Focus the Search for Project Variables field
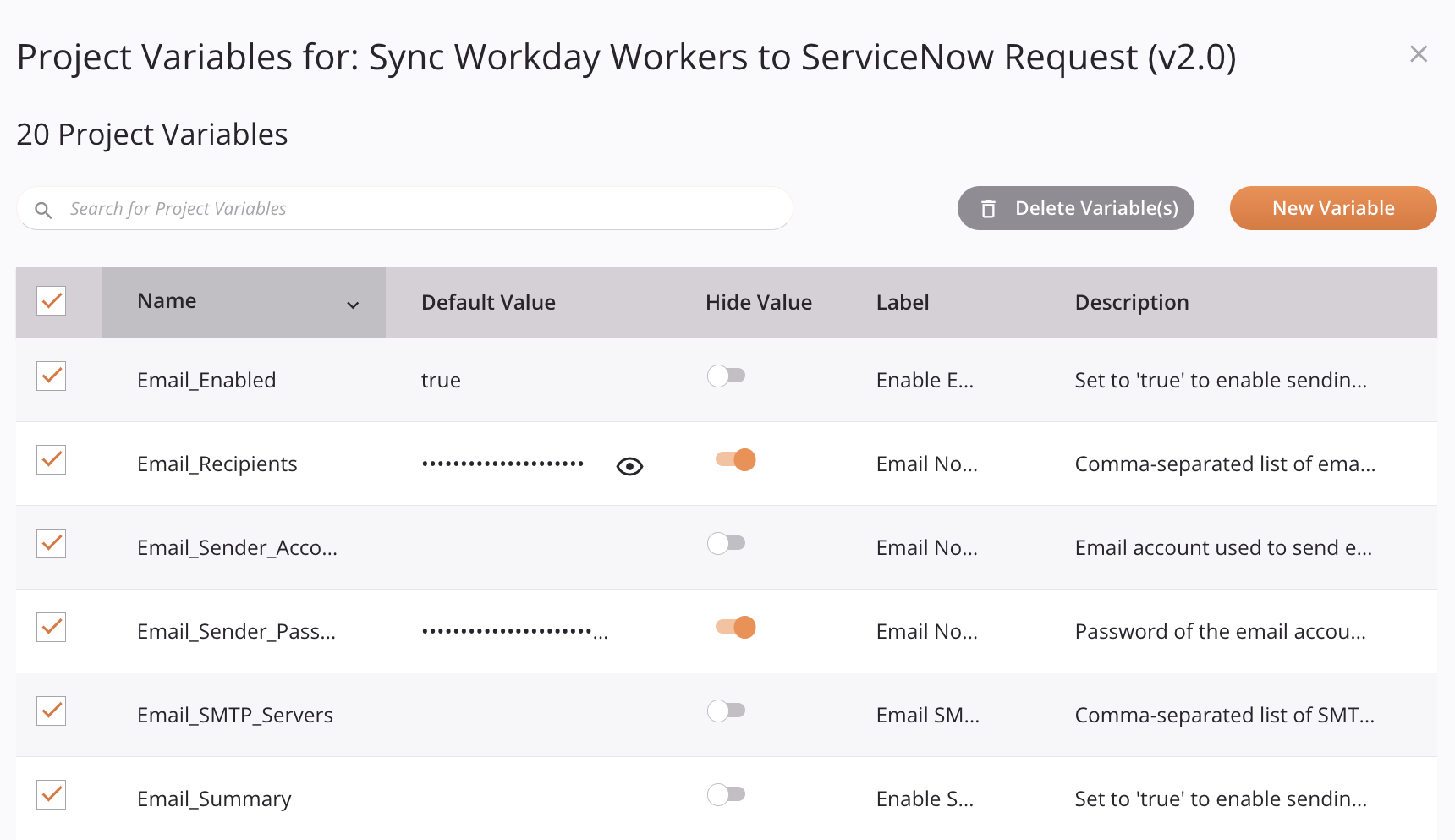Image resolution: width=1455 pixels, height=840 pixels. tap(404, 208)
